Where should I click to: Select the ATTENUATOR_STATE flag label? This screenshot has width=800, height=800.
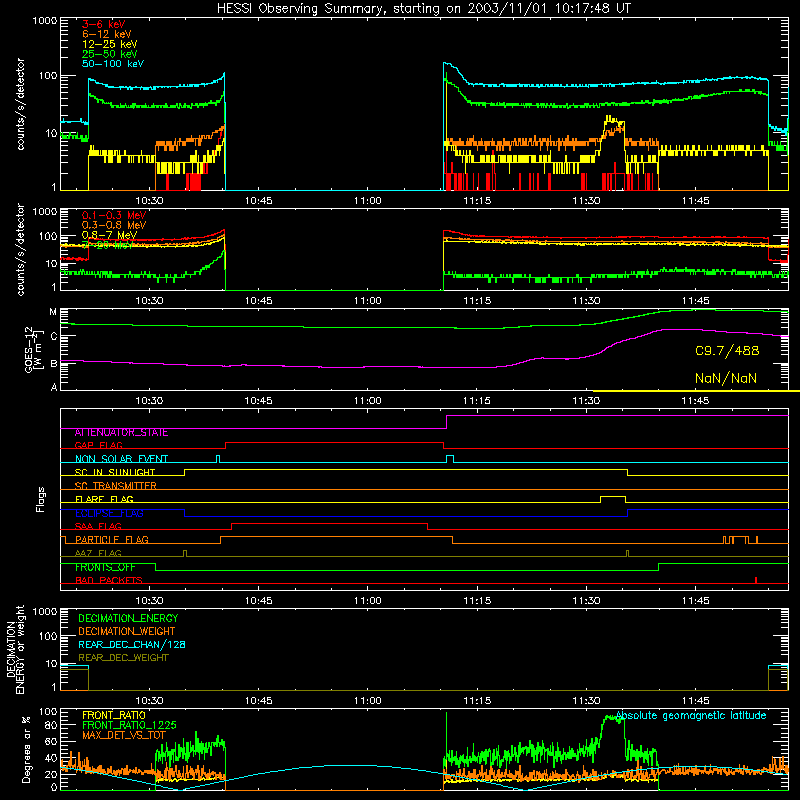tap(121, 433)
